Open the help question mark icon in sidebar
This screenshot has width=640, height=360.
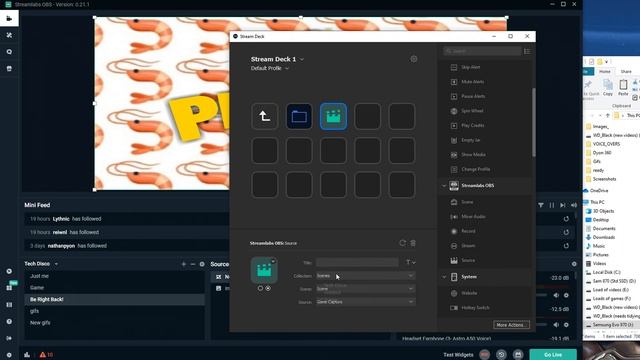(9, 322)
